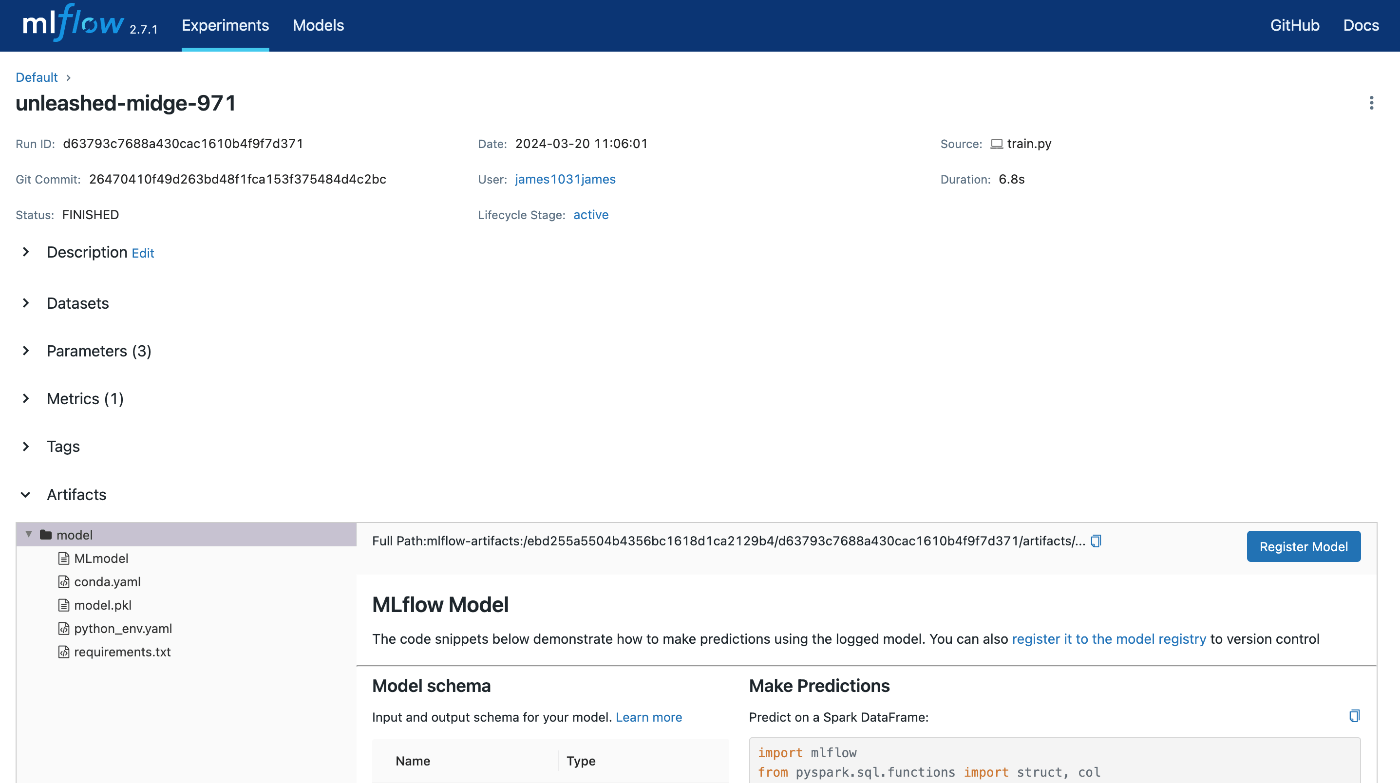This screenshot has height=783, width=1400.
Task: Collapse the model folder tree arrow
Action: point(29,535)
